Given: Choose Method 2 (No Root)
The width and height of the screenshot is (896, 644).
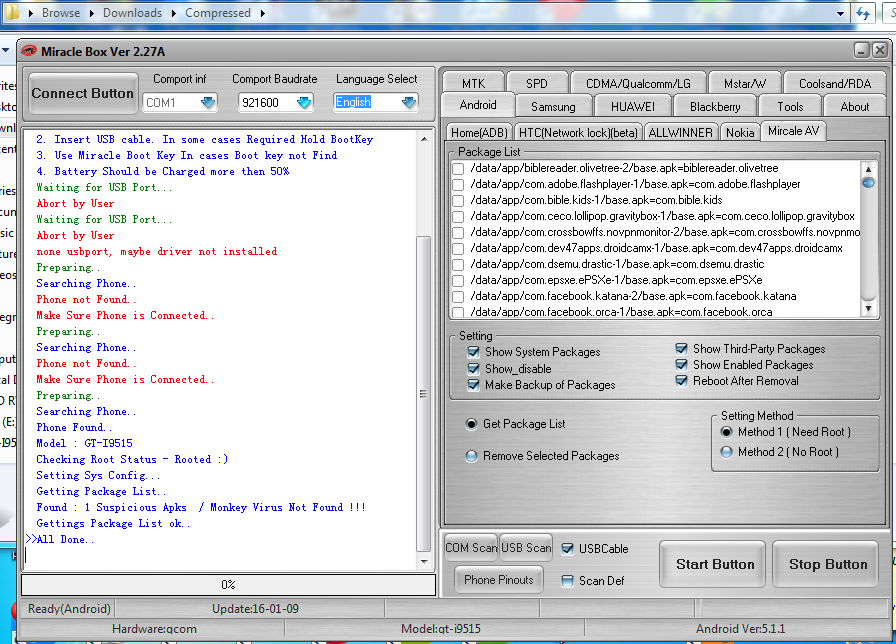Looking at the screenshot, I should 726,452.
